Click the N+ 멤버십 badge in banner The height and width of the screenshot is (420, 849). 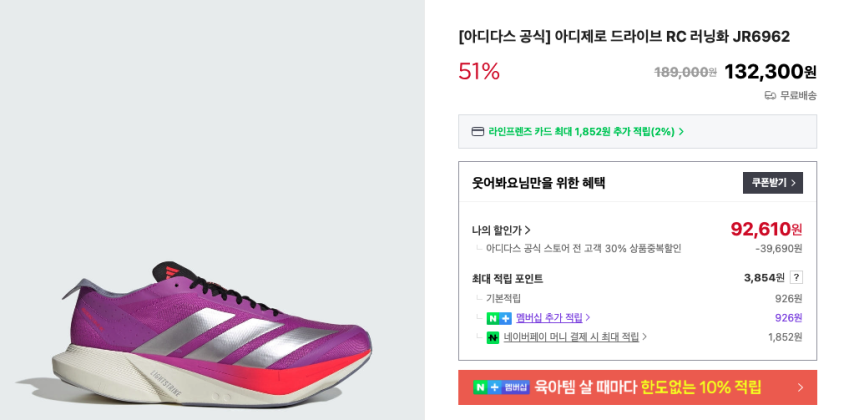coord(502,387)
